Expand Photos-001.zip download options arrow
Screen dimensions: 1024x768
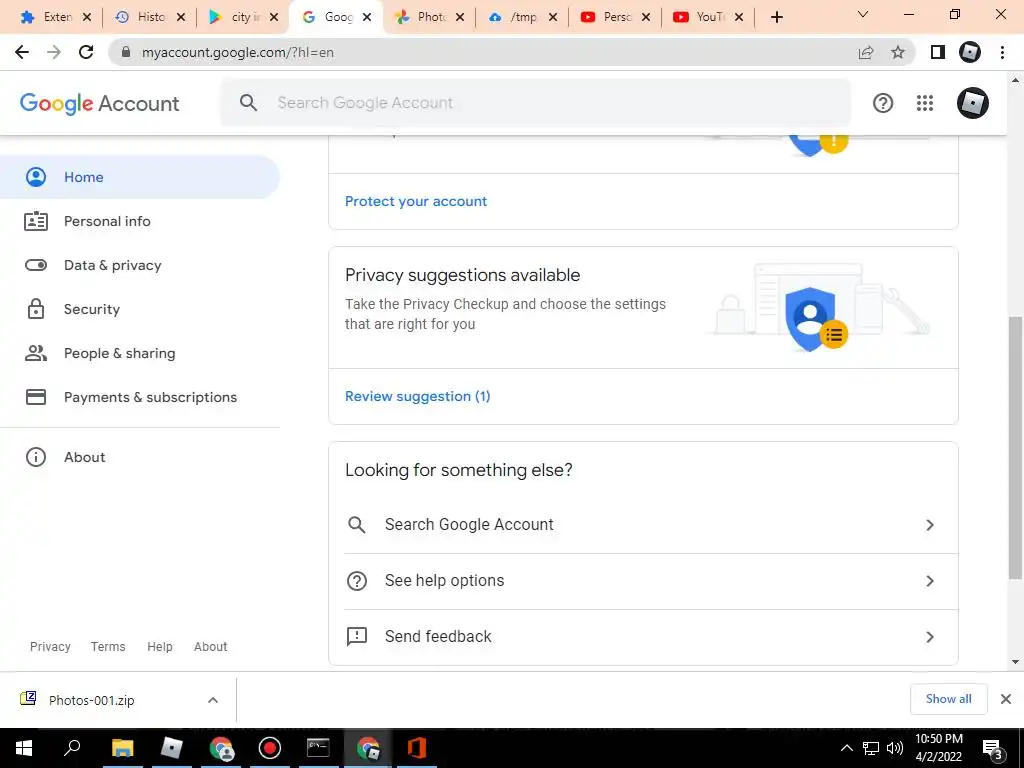tap(213, 700)
